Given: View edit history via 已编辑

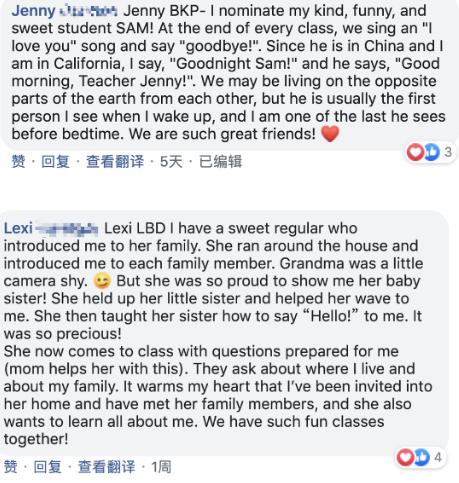Looking at the screenshot, I should click(x=220, y=162).
